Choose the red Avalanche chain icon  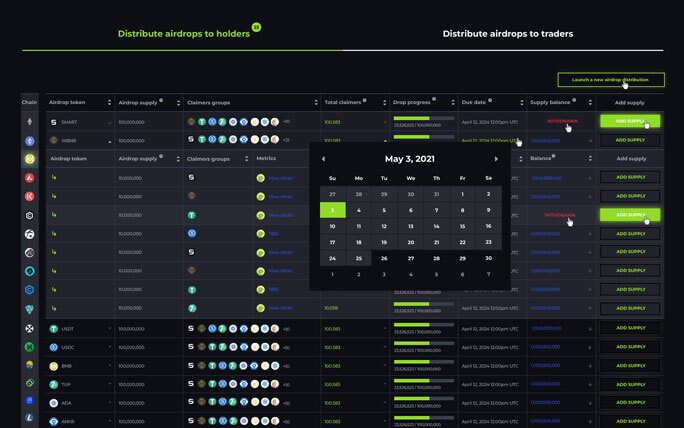(x=30, y=178)
